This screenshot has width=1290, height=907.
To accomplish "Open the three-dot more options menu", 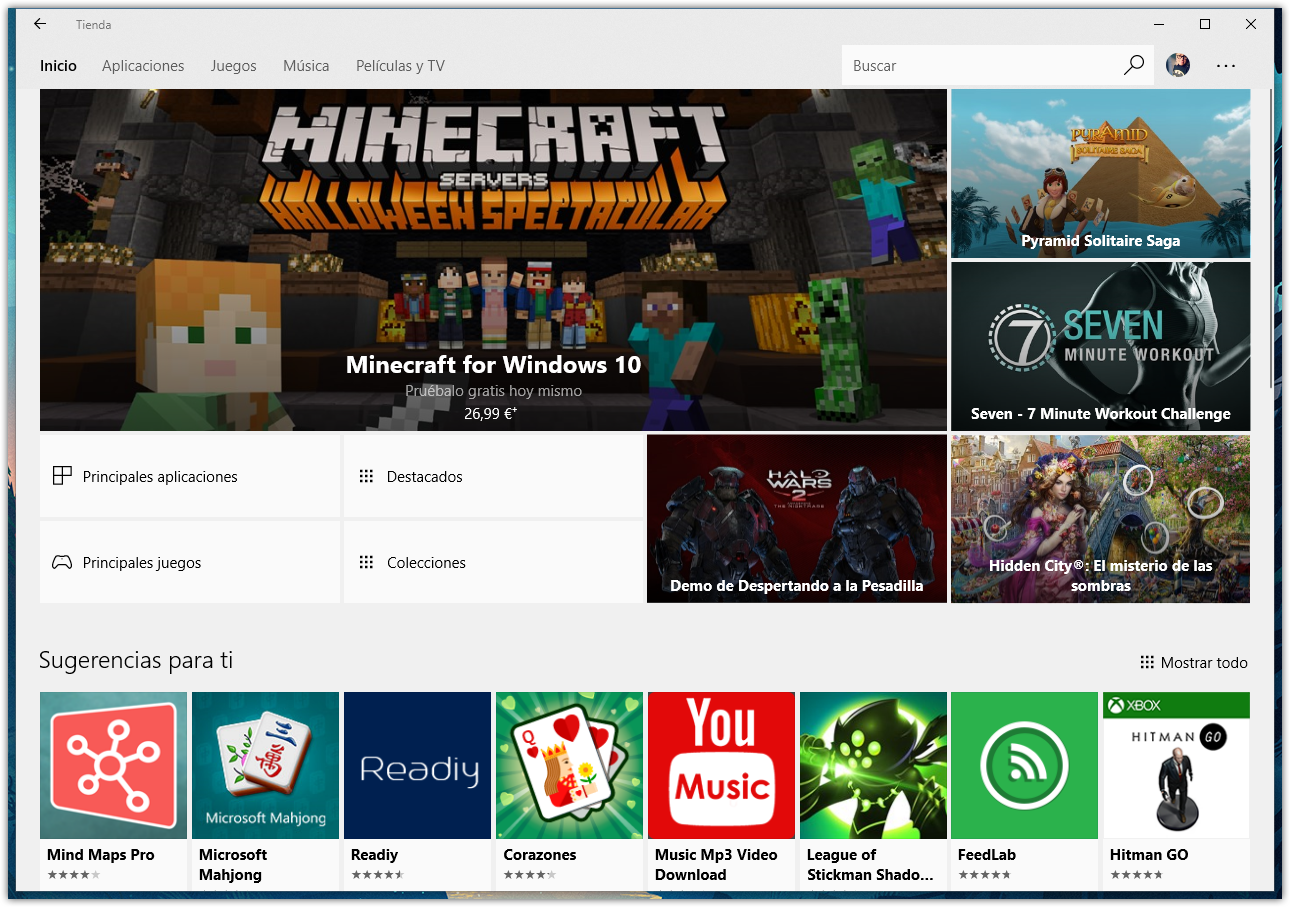I will pyautogui.click(x=1226, y=65).
